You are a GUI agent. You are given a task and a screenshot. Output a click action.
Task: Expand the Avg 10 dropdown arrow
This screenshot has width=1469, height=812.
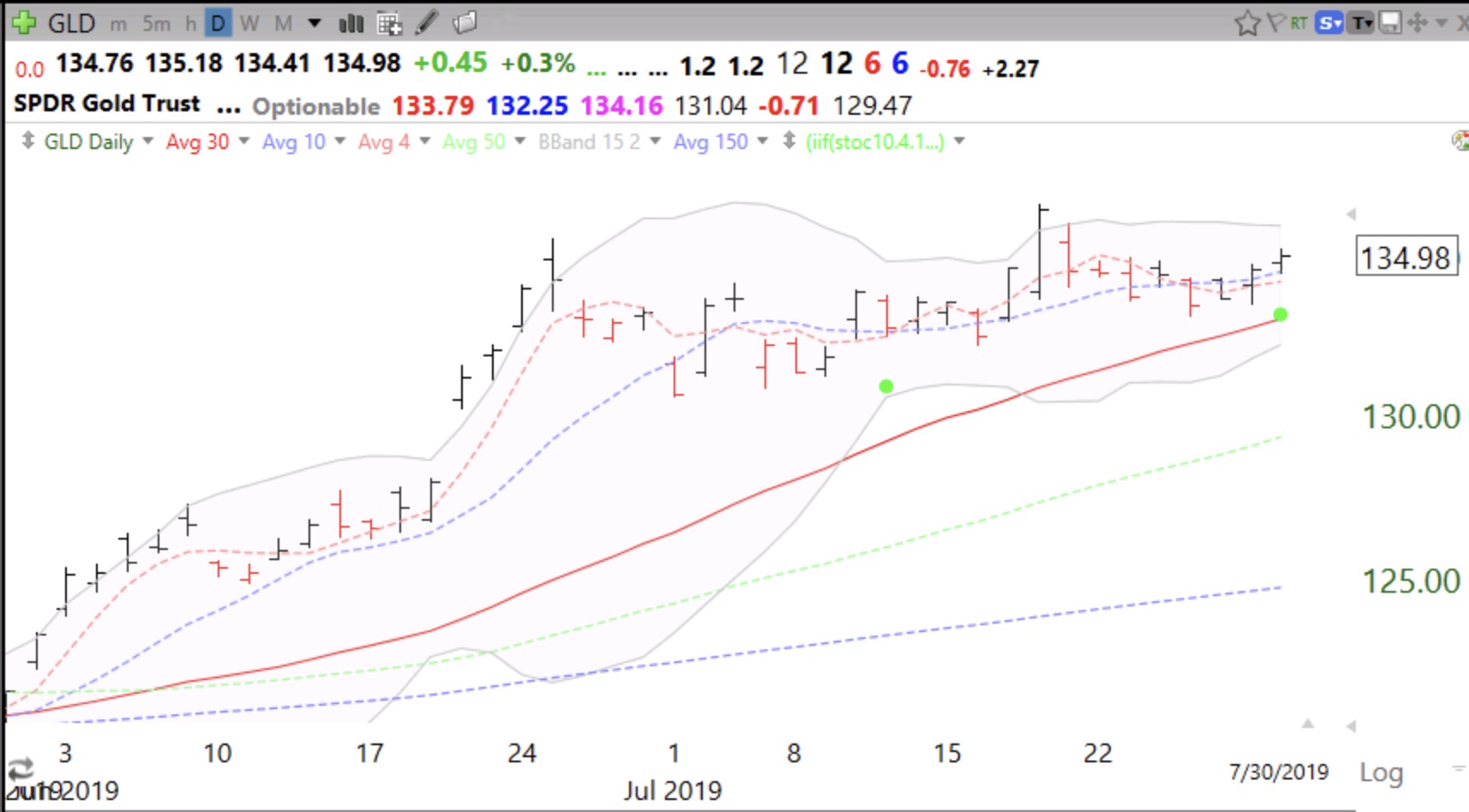tap(339, 140)
